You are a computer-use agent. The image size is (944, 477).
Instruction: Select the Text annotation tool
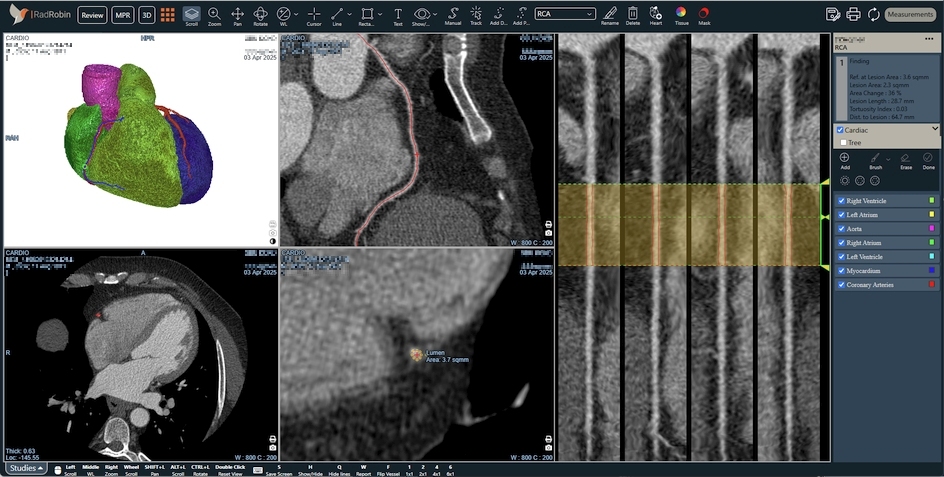coord(398,16)
